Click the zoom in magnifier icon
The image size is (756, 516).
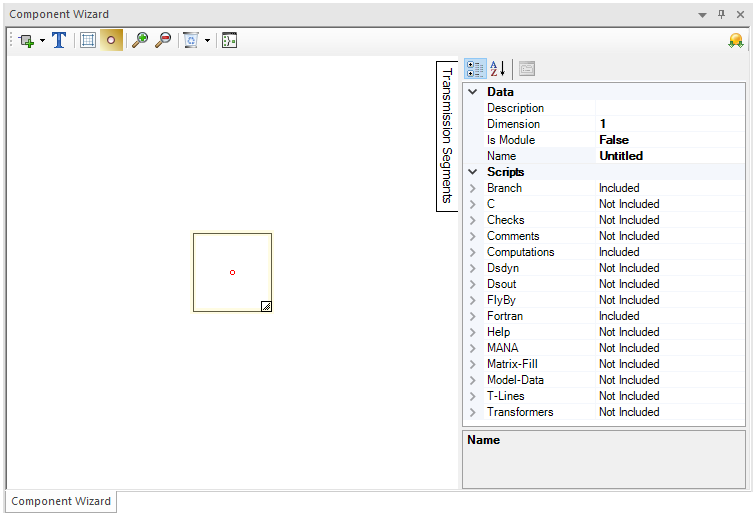pyautogui.click(x=140, y=41)
